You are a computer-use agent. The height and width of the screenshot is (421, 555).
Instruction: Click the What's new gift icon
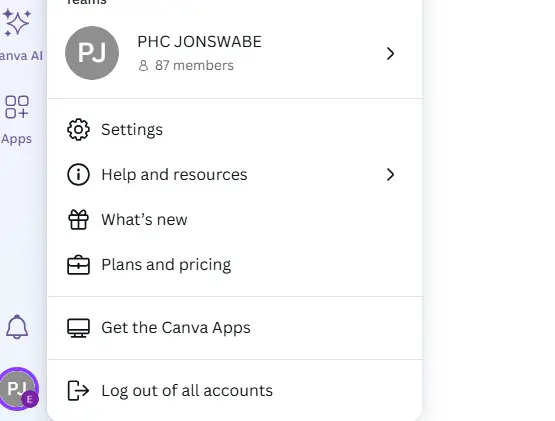click(78, 220)
